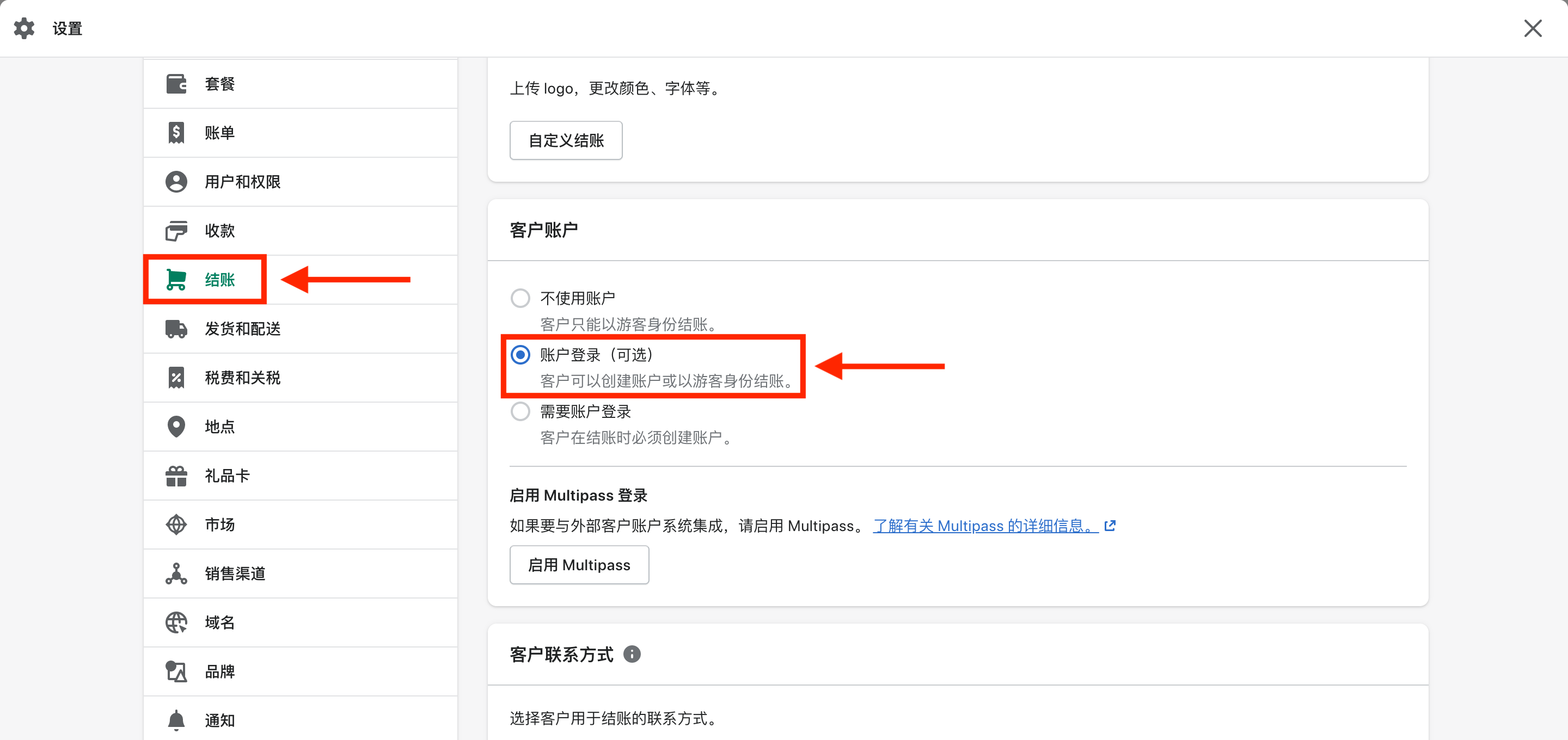This screenshot has width=1568, height=740.
Task: Click the info icon beside 客户联系方式
Action: pyautogui.click(x=632, y=654)
